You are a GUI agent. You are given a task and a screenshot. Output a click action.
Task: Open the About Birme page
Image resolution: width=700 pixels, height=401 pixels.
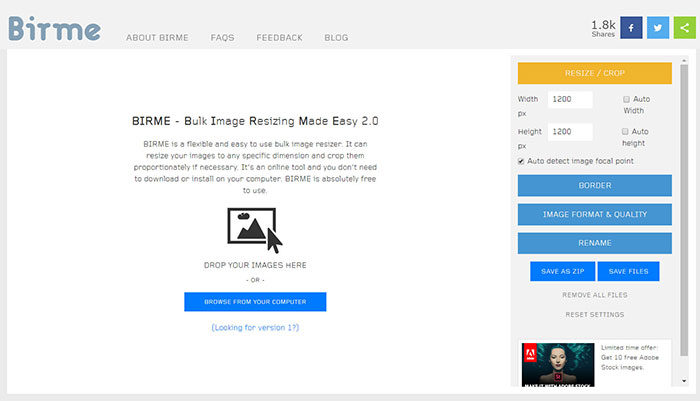157,38
